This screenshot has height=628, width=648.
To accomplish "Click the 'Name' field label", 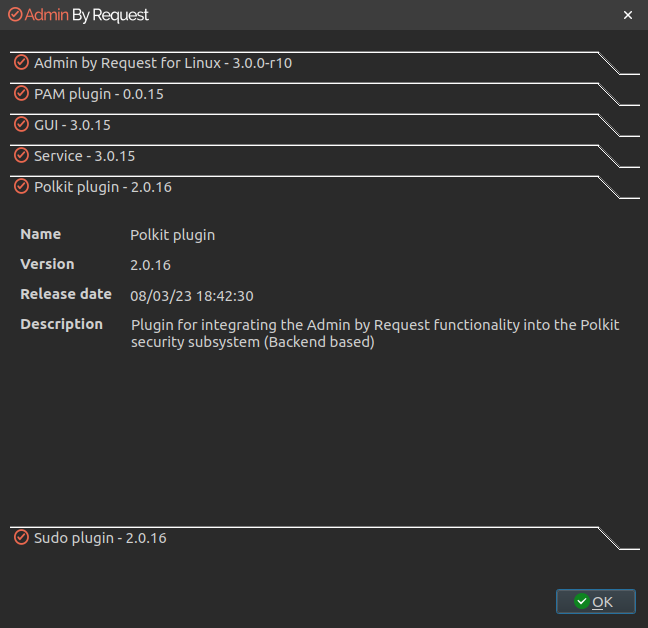I will click(40, 234).
